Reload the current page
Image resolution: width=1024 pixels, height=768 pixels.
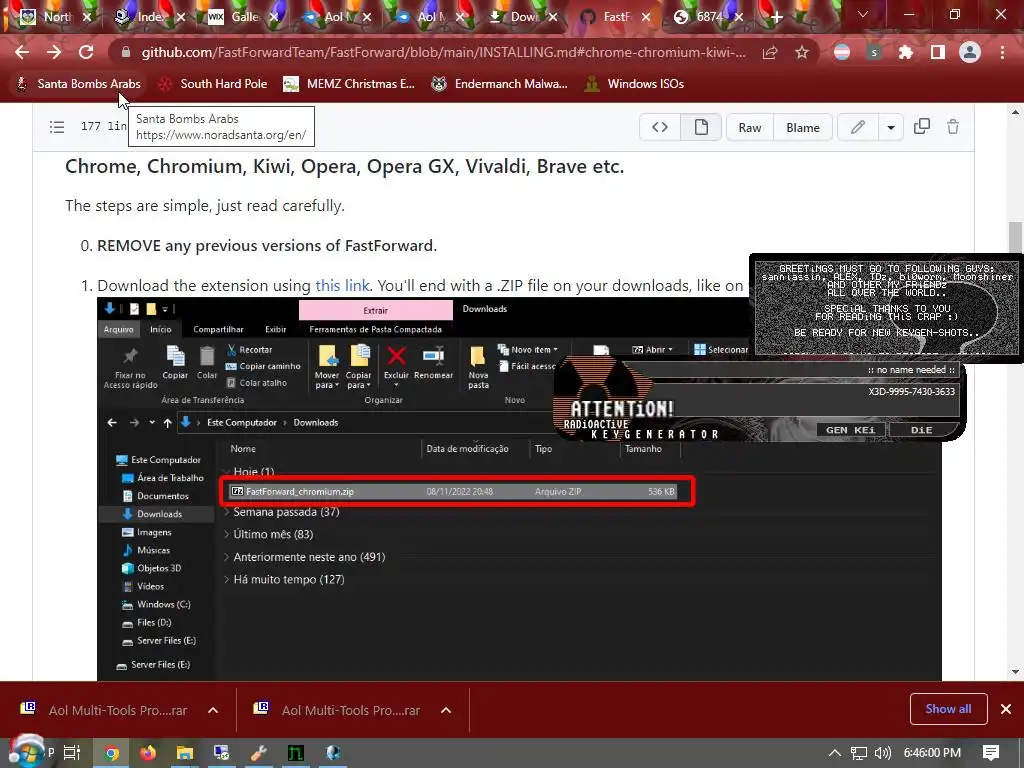pos(86,52)
